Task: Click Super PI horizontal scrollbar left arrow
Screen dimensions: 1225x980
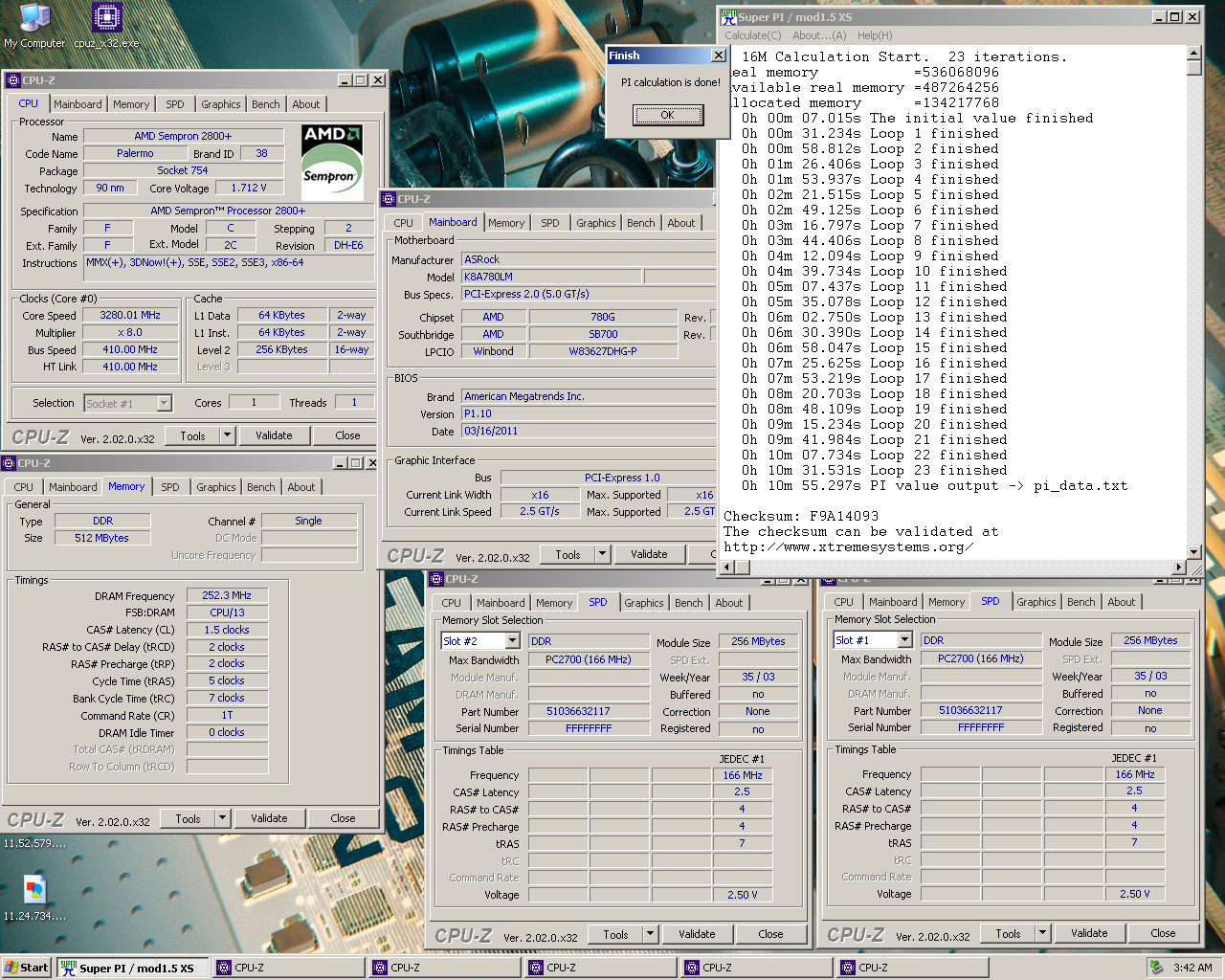Action: pyautogui.click(x=727, y=568)
